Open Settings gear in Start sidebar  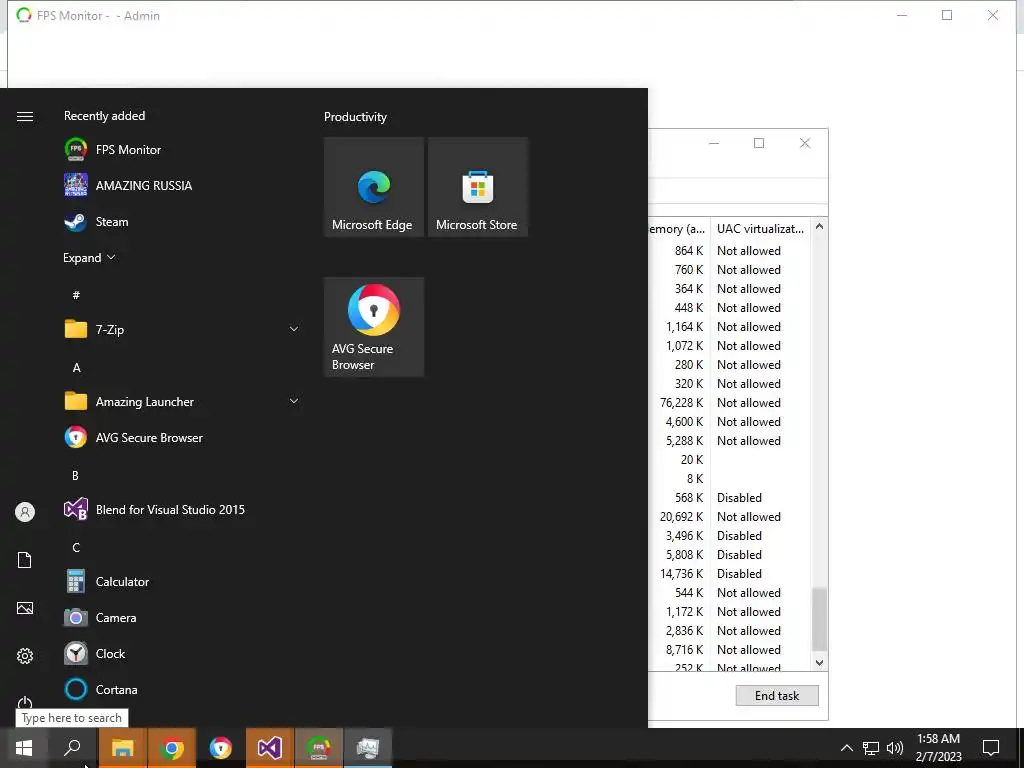click(25, 656)
